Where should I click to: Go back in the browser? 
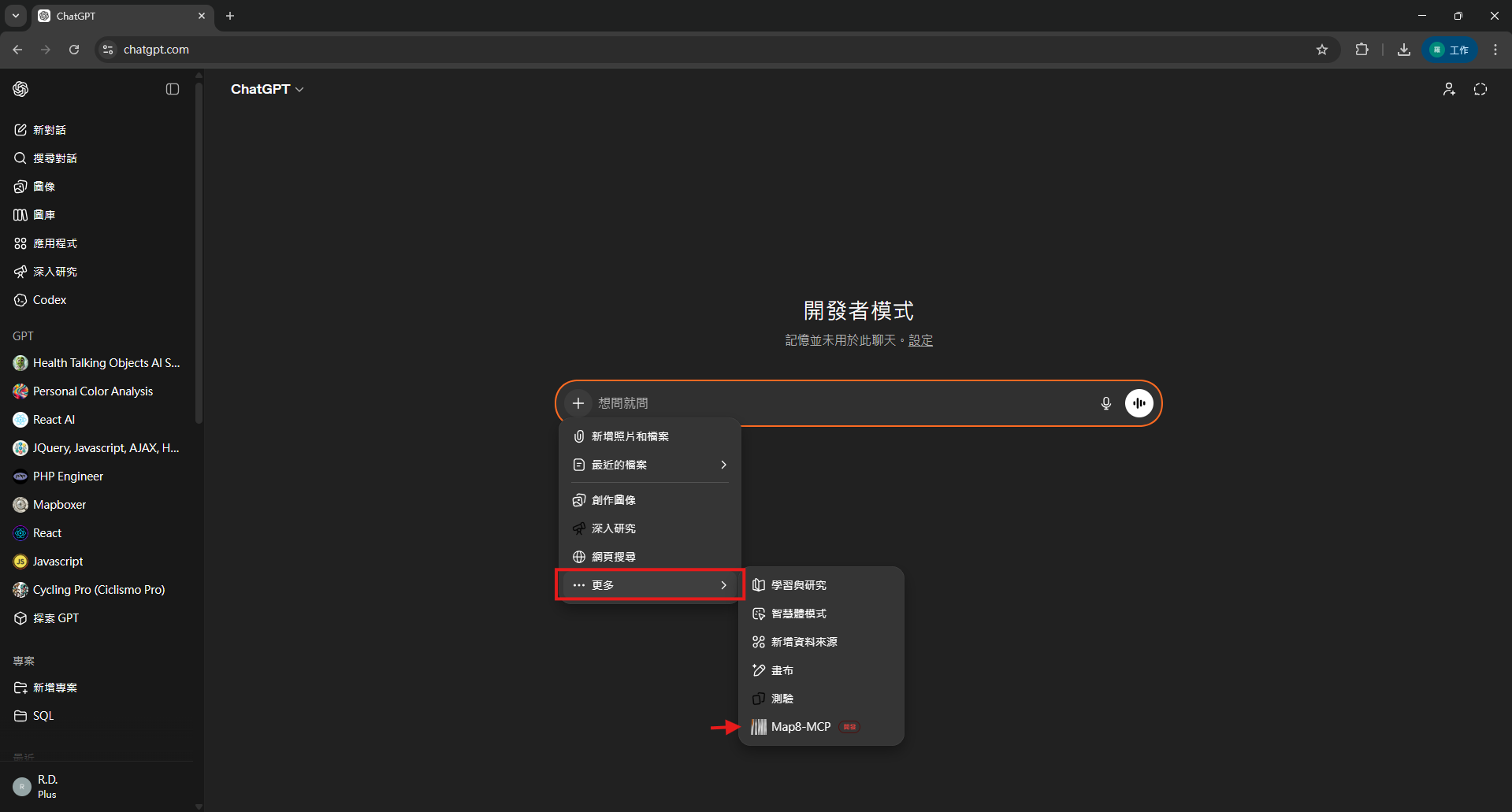click(x=17, y=50)
